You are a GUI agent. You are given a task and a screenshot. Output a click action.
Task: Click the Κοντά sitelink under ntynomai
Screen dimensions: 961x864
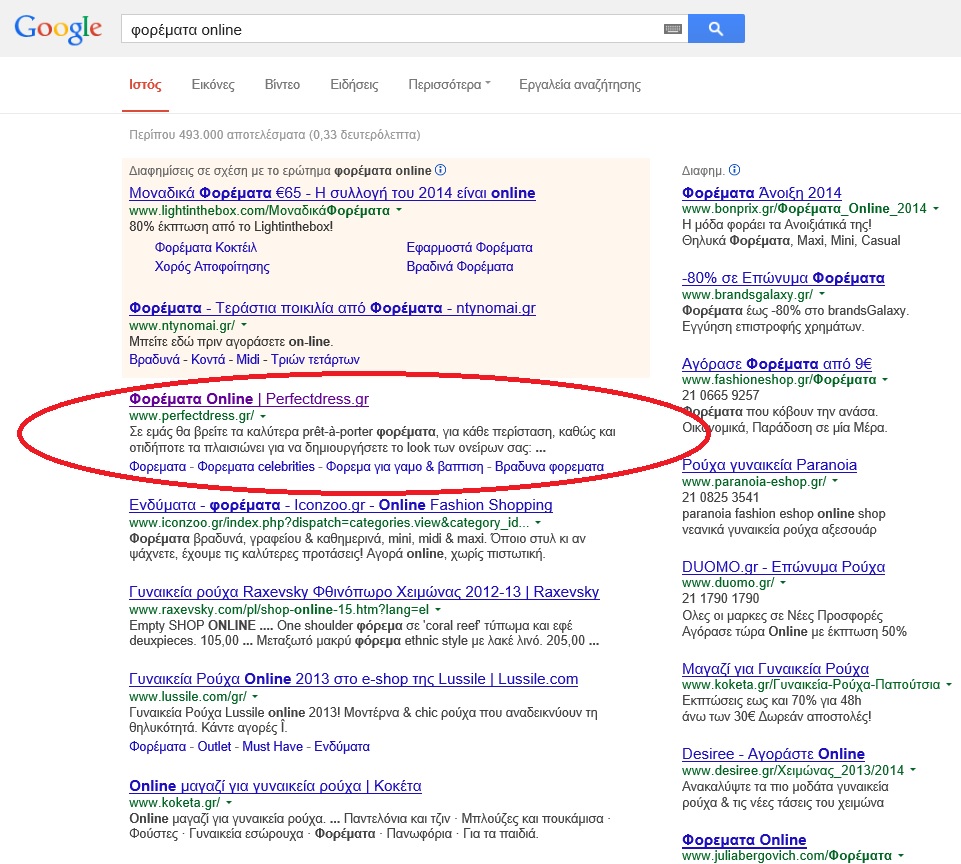tap(208, 360)
